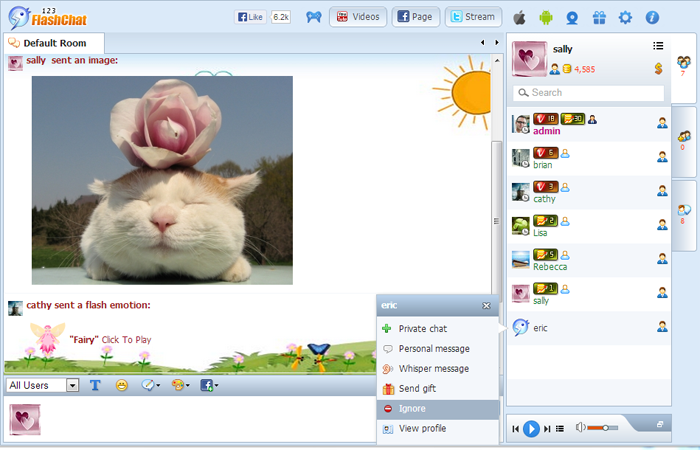Open settings via the gear icon
700x450 pixels.
625,17
